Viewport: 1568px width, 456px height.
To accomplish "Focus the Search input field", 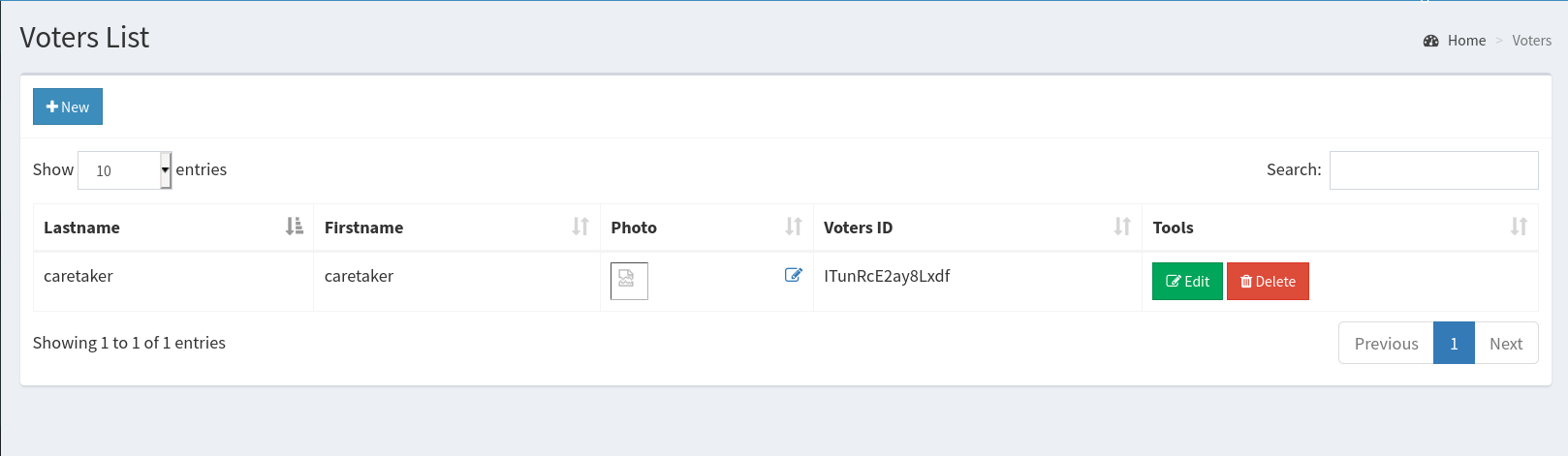I will pos(1433,170).
